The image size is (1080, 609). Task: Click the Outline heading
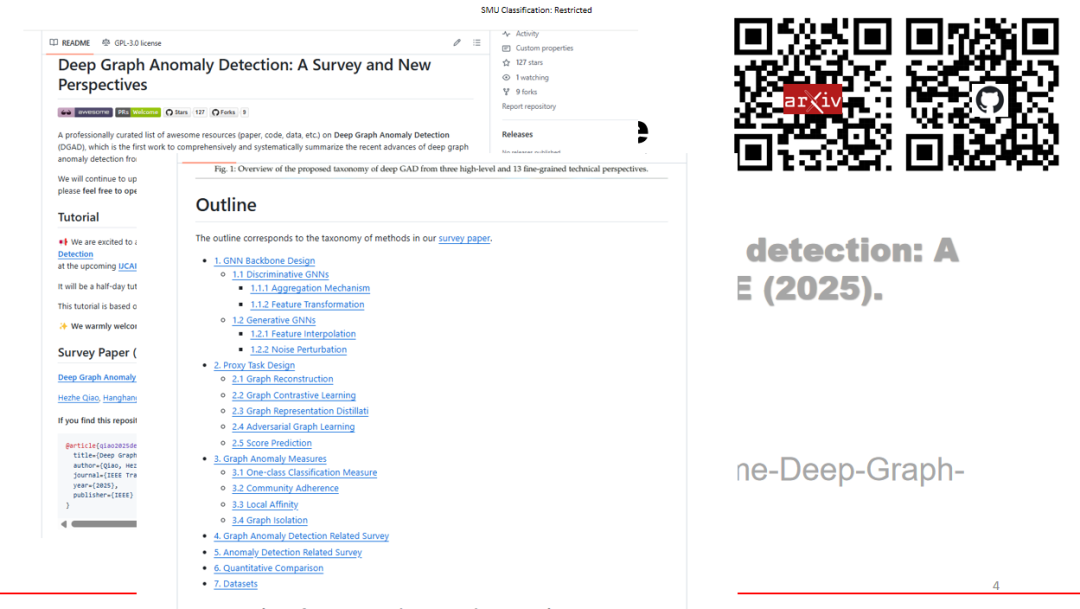[226, 205]
